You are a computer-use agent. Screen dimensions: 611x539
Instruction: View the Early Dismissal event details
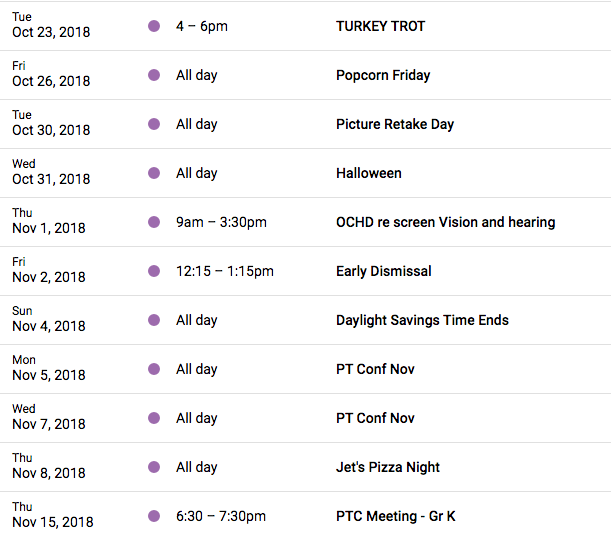(383, 271)
